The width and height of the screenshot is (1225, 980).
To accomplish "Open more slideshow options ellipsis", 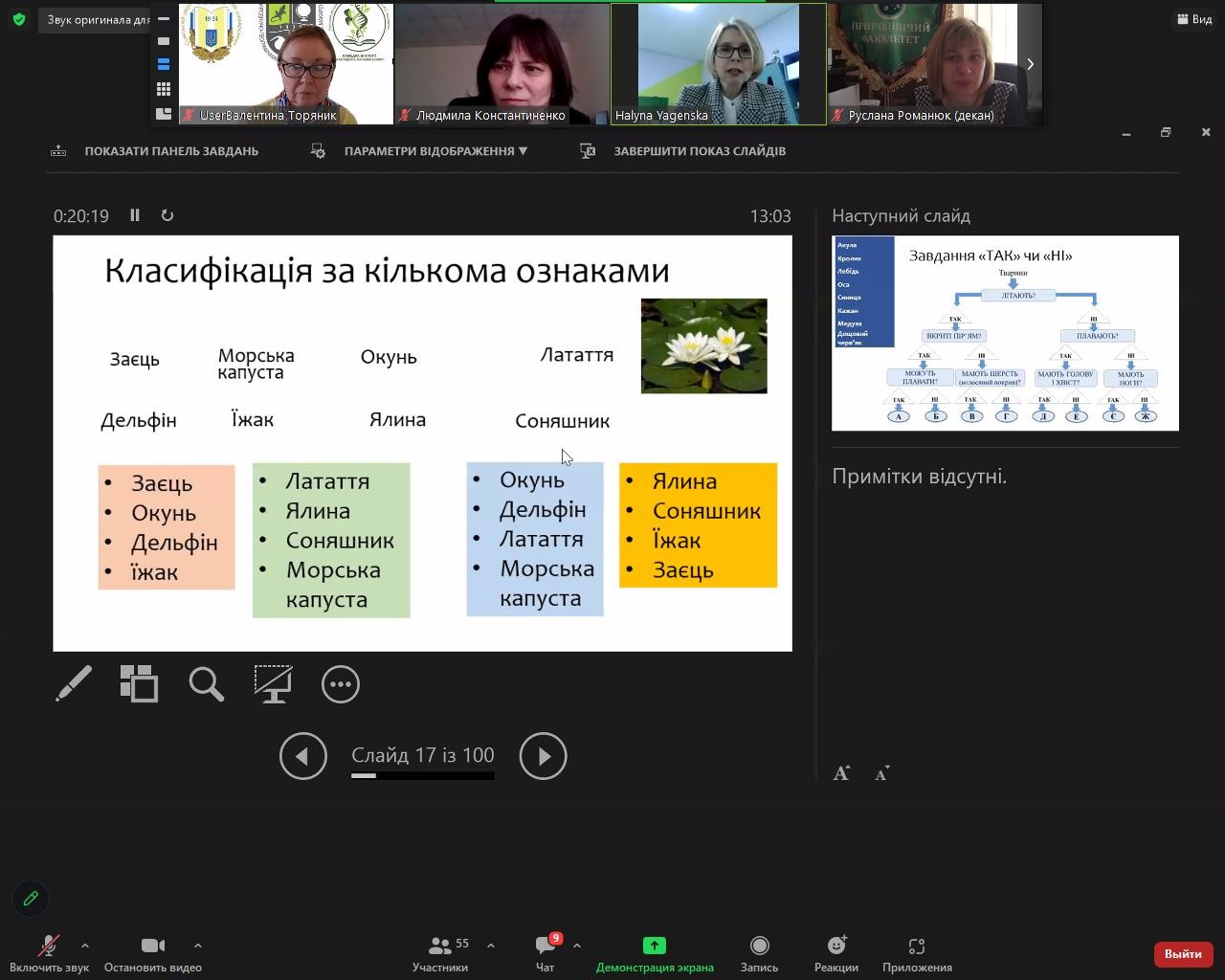I will [x=340, y=683].
